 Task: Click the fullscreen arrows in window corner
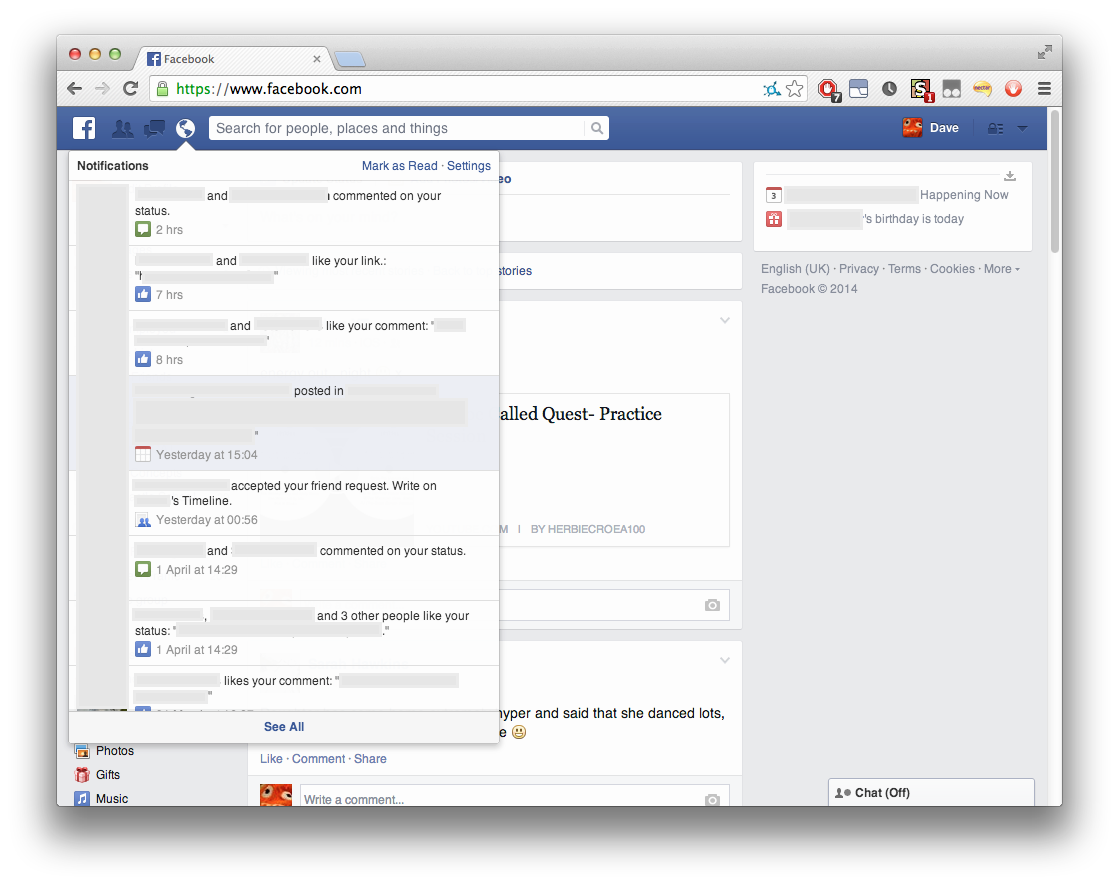point(1045,52)
